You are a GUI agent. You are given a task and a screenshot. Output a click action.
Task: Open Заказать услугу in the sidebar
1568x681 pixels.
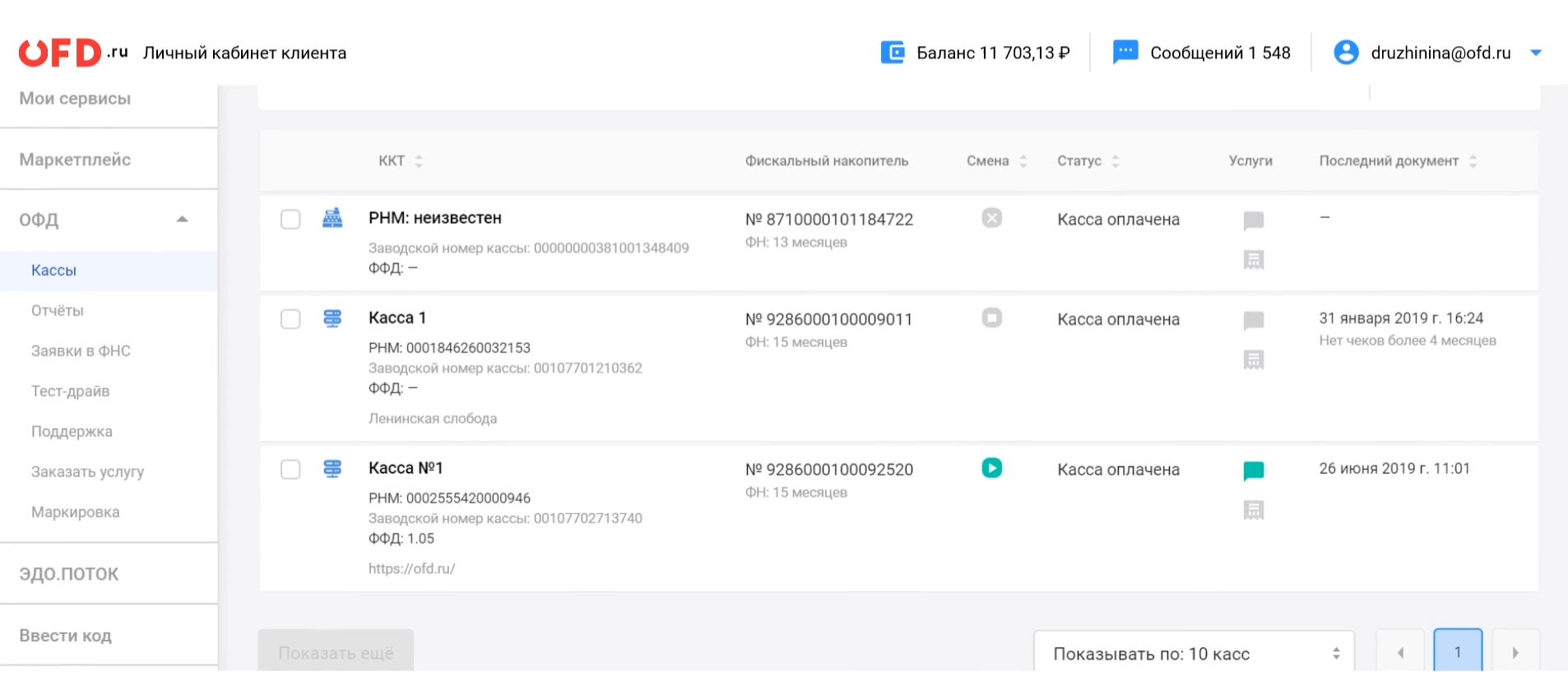point(87,472)
